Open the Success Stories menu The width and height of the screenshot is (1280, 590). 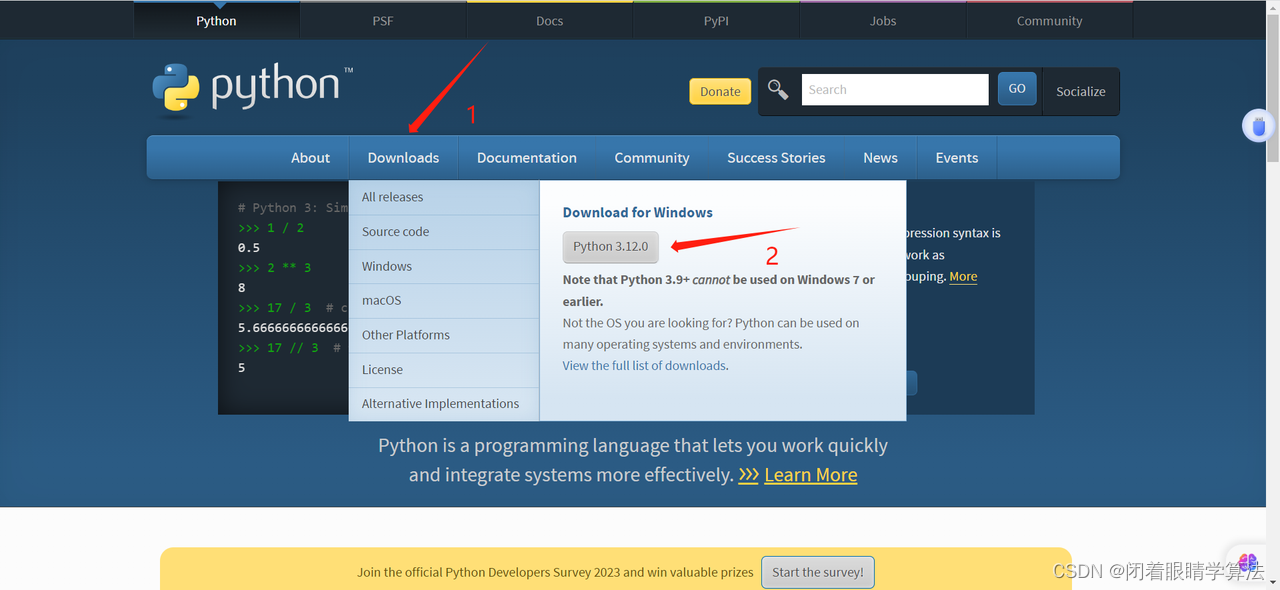[x=776, y=158]
